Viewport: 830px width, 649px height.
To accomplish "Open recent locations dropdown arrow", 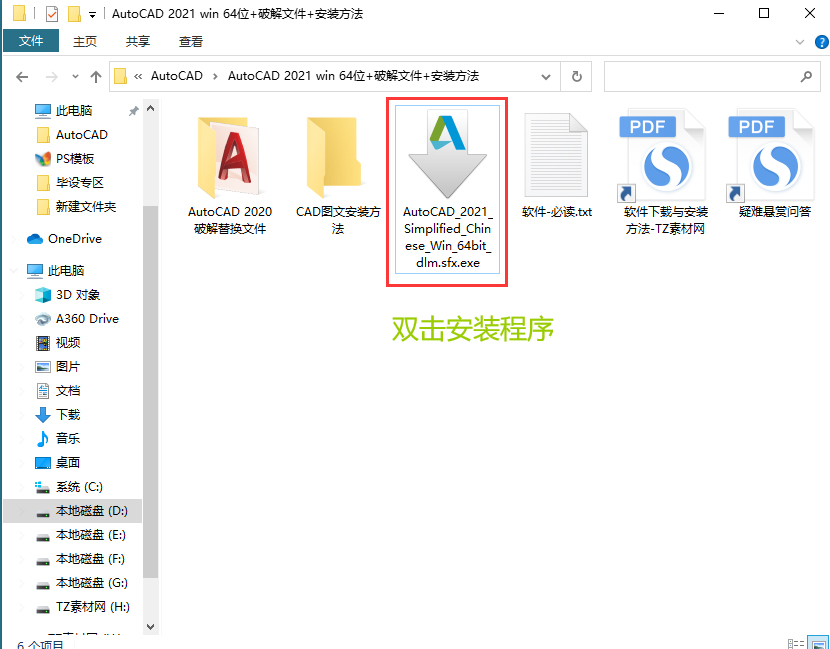I will tap(75, 77).
